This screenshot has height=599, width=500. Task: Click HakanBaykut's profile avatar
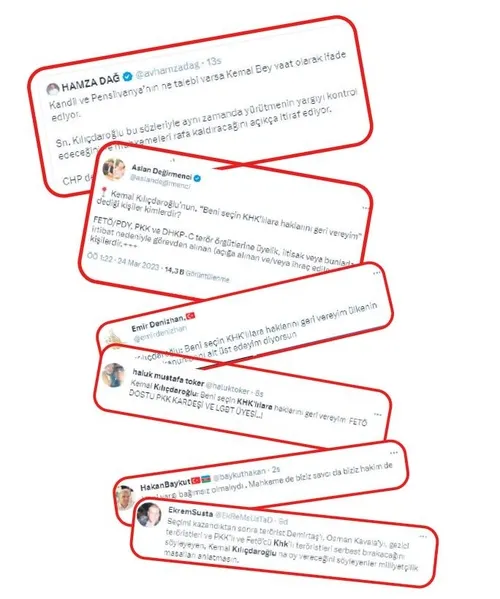126,498
